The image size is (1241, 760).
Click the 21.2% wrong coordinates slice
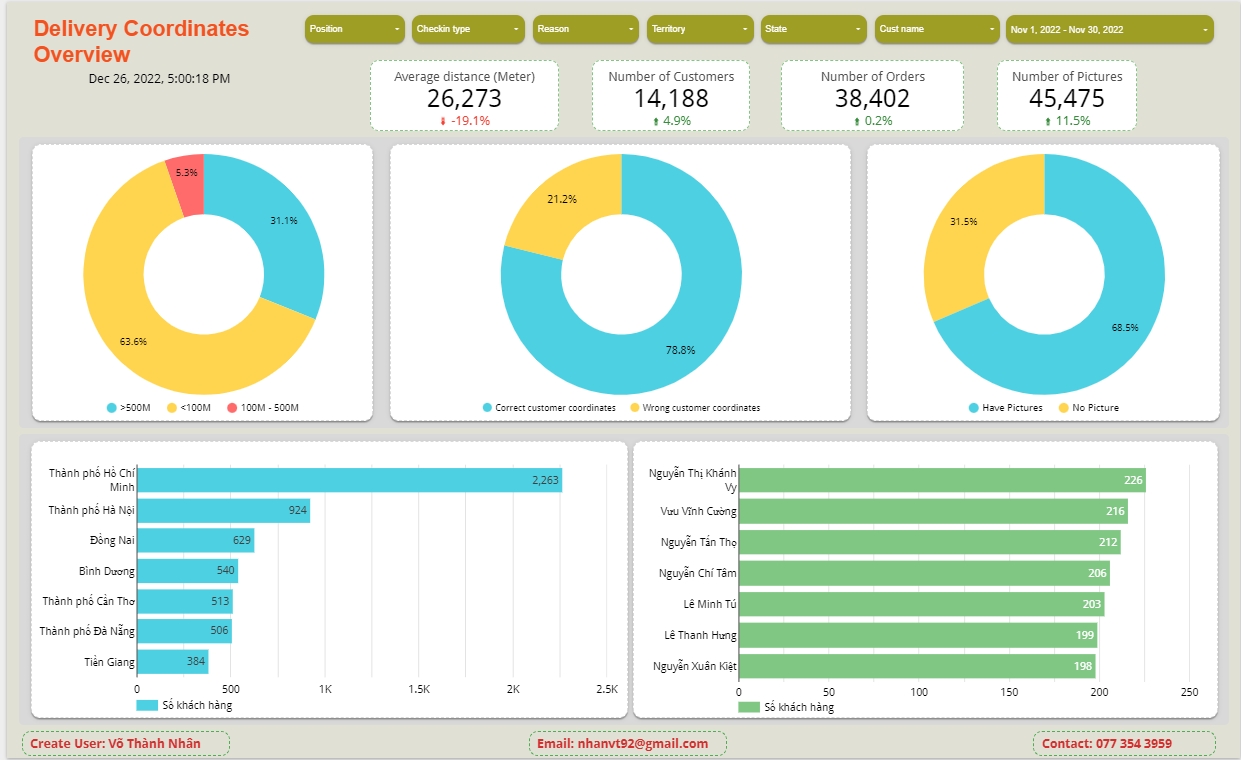pos(560,200)
